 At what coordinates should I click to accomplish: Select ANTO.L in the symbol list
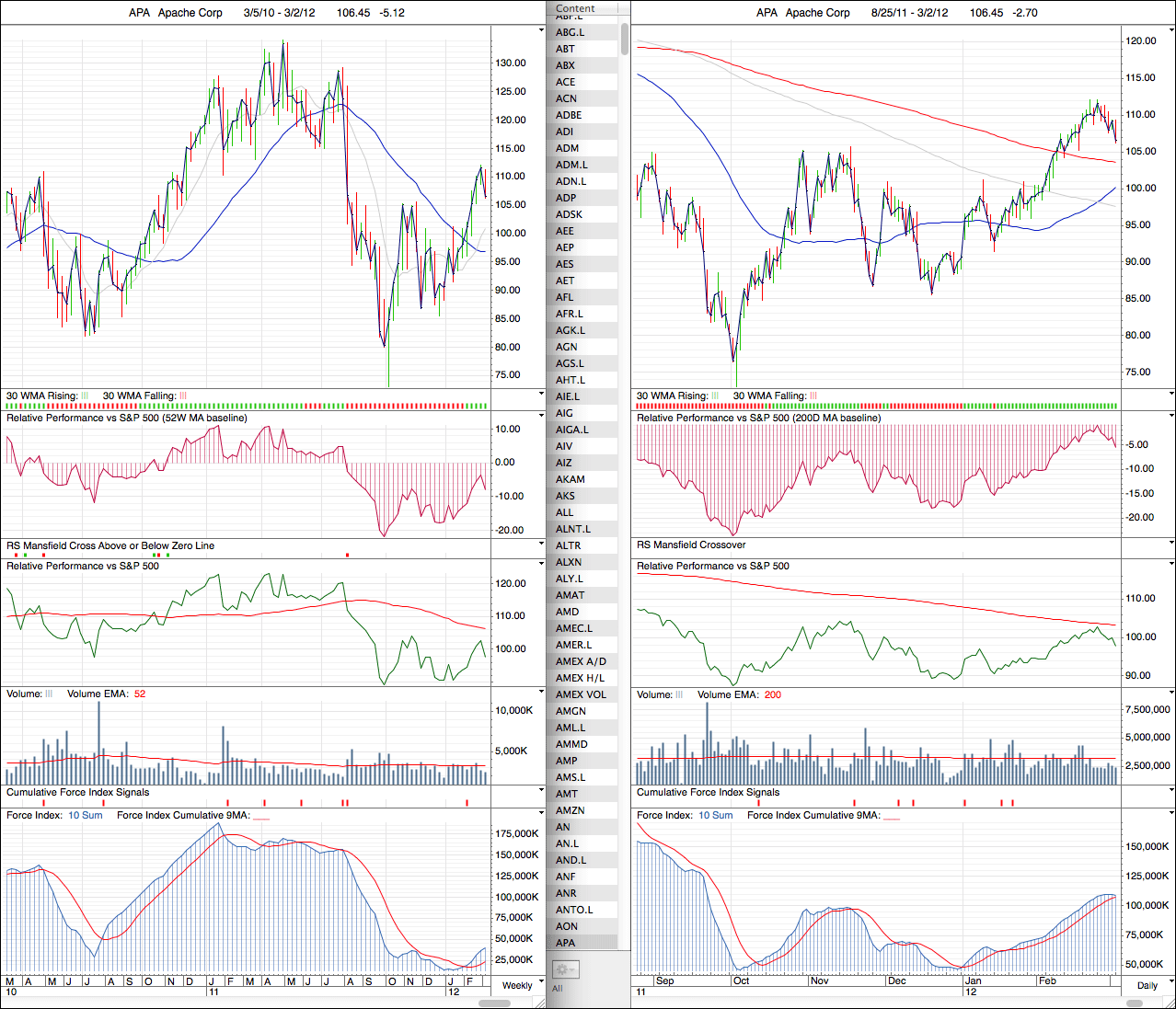[x=582, y=910]
